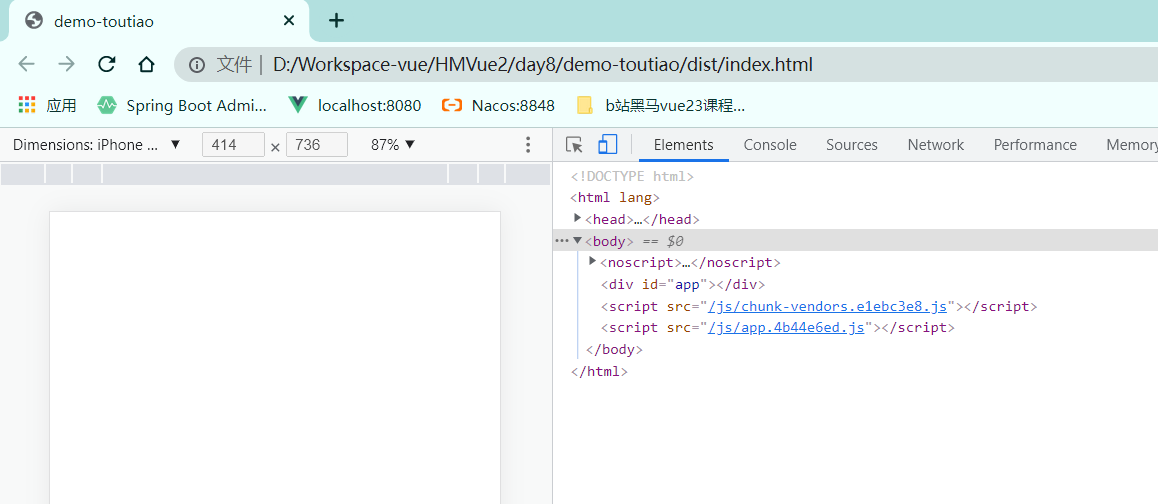The width and height of the screenshot is (1158, 504).
Task: Switch to the Memory tab
Action: 1131,145
